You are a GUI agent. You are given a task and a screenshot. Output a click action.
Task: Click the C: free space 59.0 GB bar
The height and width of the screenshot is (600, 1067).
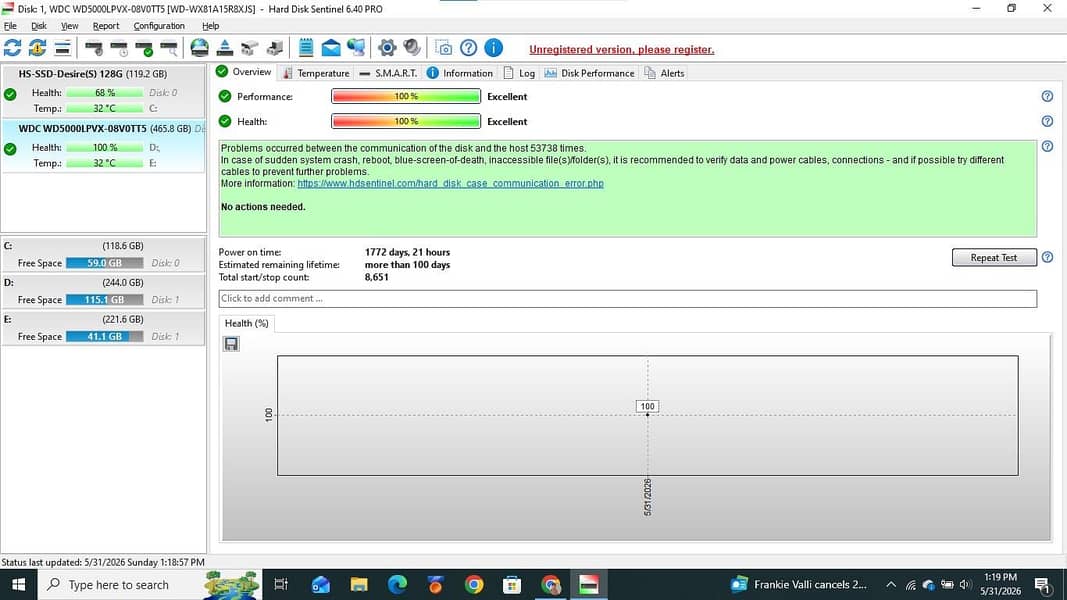click(105, 263)
